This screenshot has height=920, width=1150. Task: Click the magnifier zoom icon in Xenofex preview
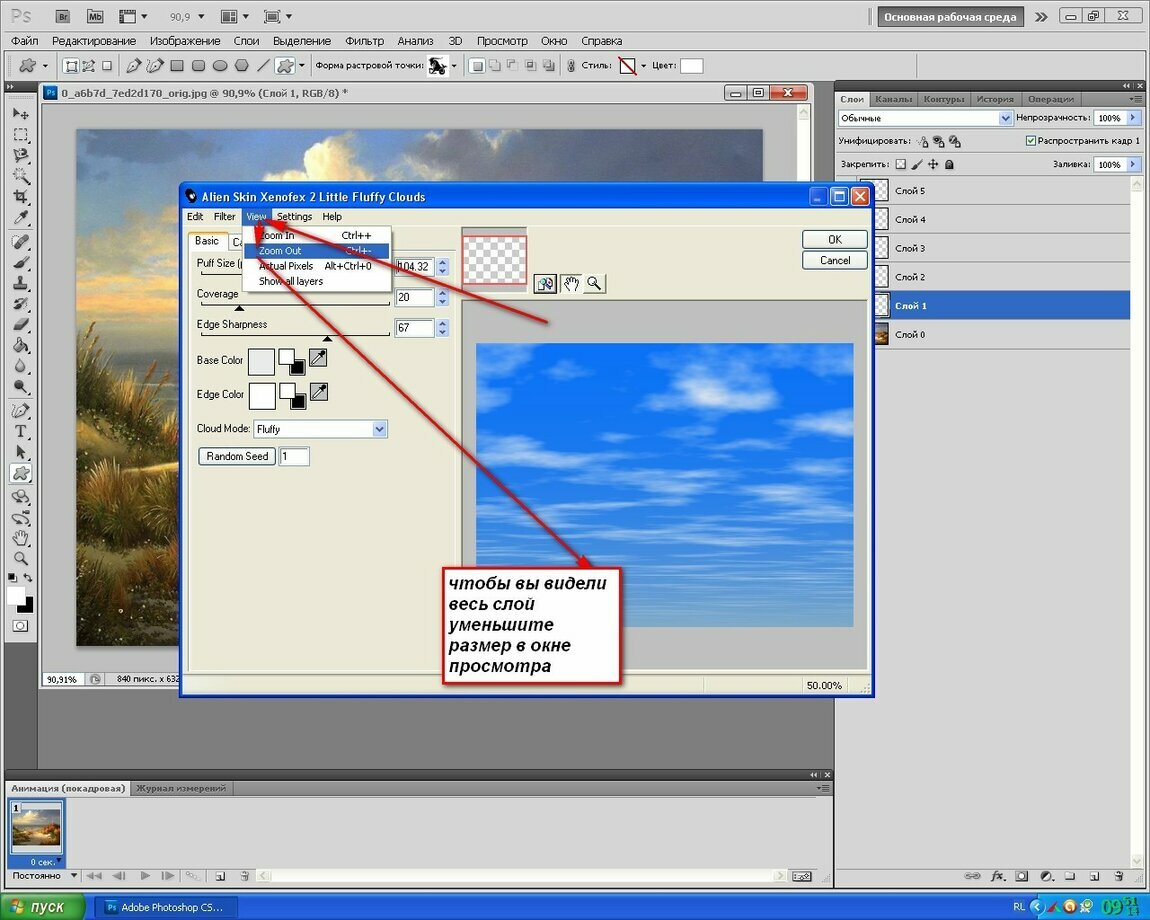(594, 284)
